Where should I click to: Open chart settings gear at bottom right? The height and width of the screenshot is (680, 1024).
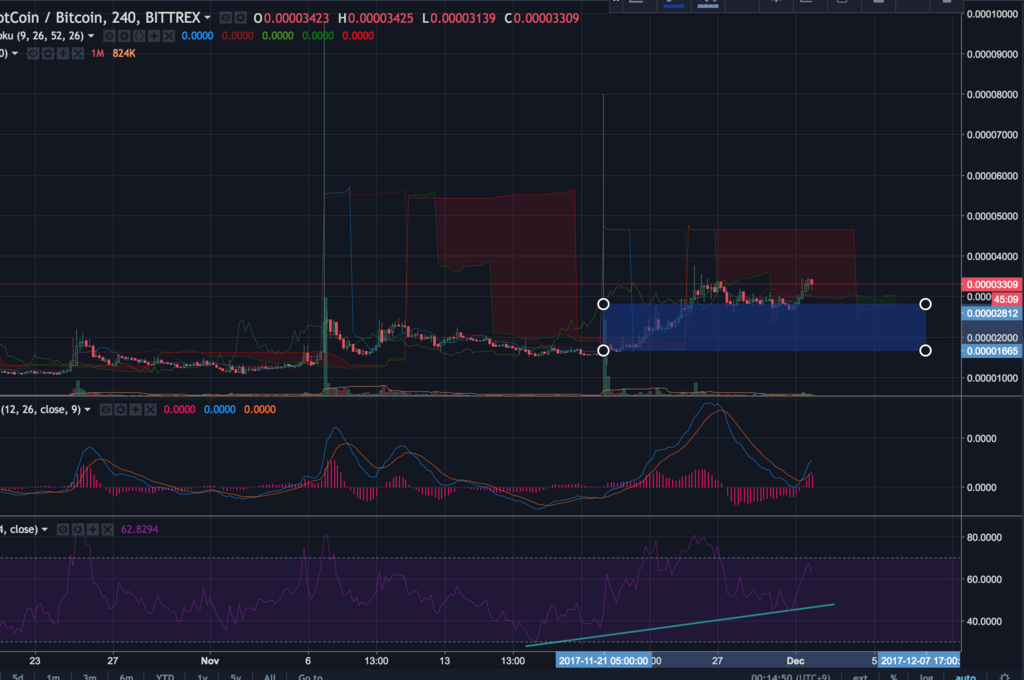1005,676
